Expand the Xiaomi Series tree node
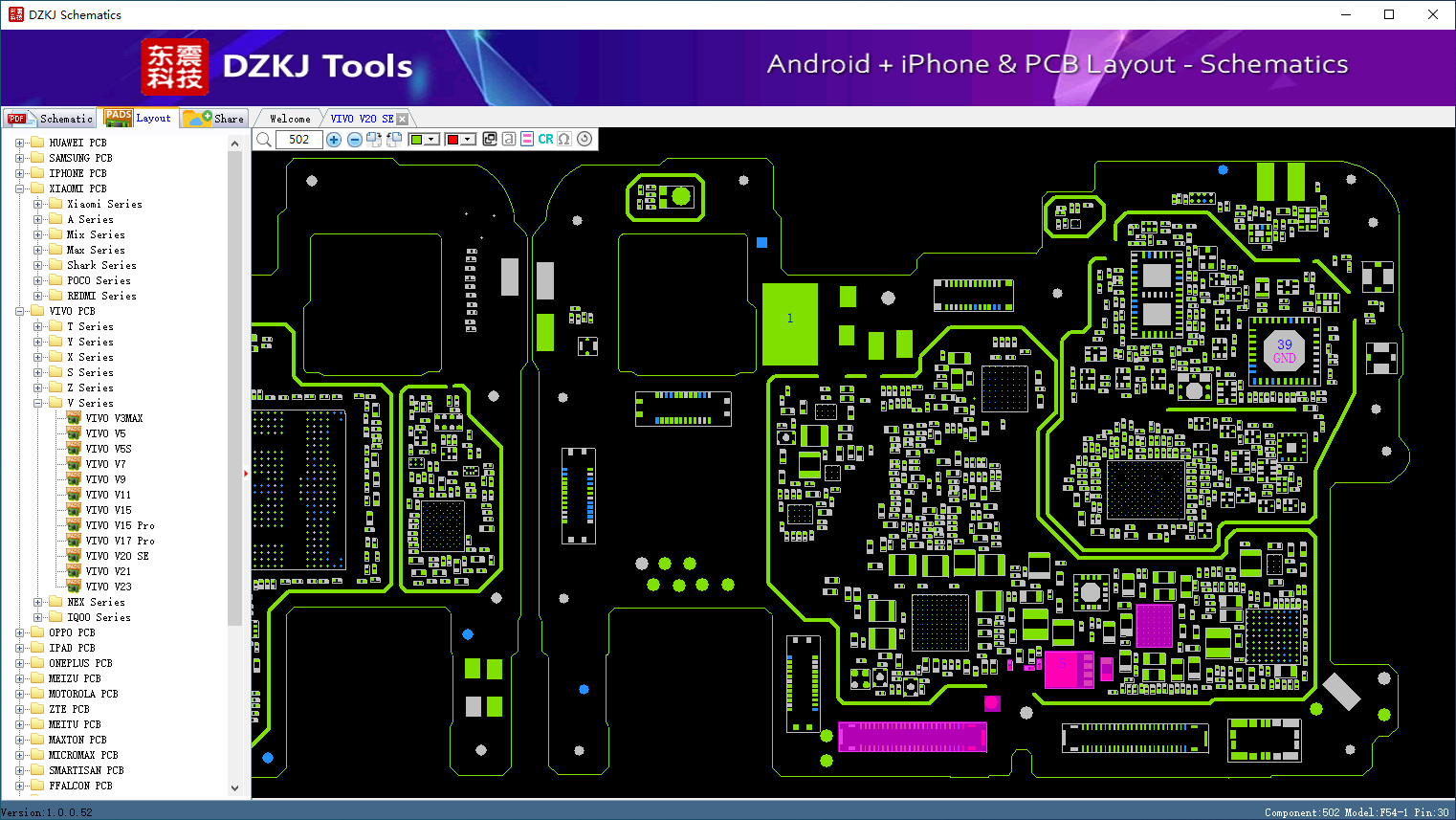Screen dimensions: 1456x820 [x=37, y=204]
